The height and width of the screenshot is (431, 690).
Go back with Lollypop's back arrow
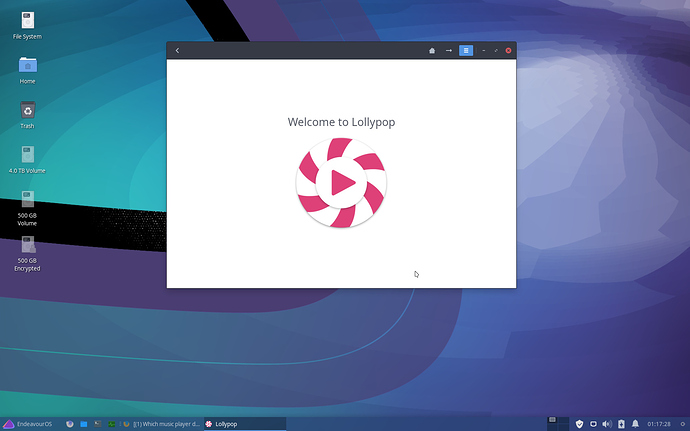coord(177,51)
